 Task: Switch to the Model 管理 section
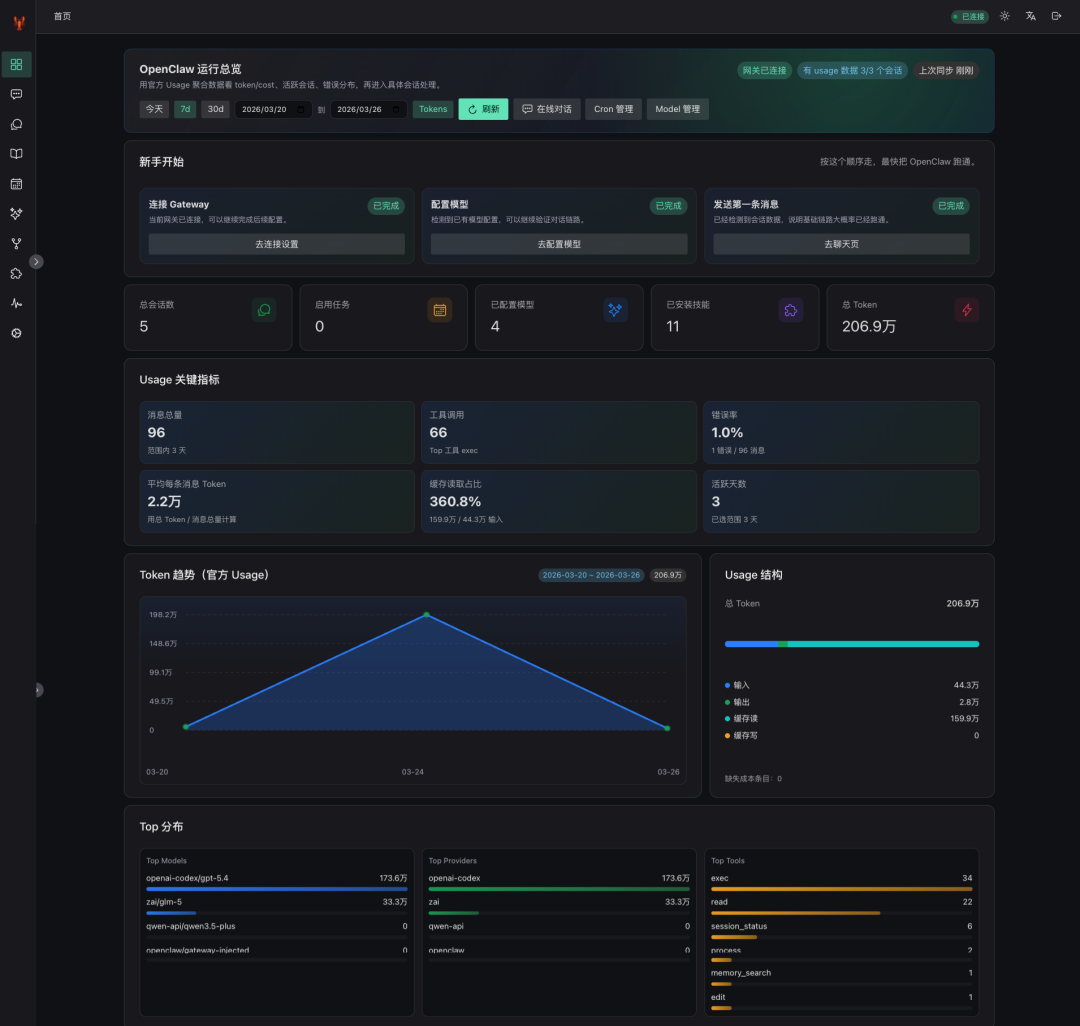coord(677,109)
